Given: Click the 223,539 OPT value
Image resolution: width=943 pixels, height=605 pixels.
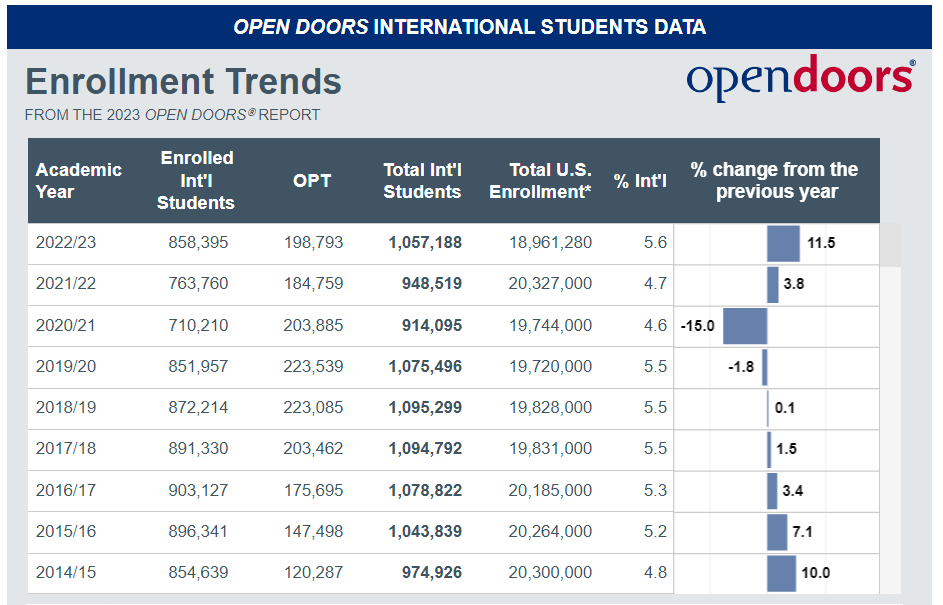Looking at the screenshot, I should [311, 367].
